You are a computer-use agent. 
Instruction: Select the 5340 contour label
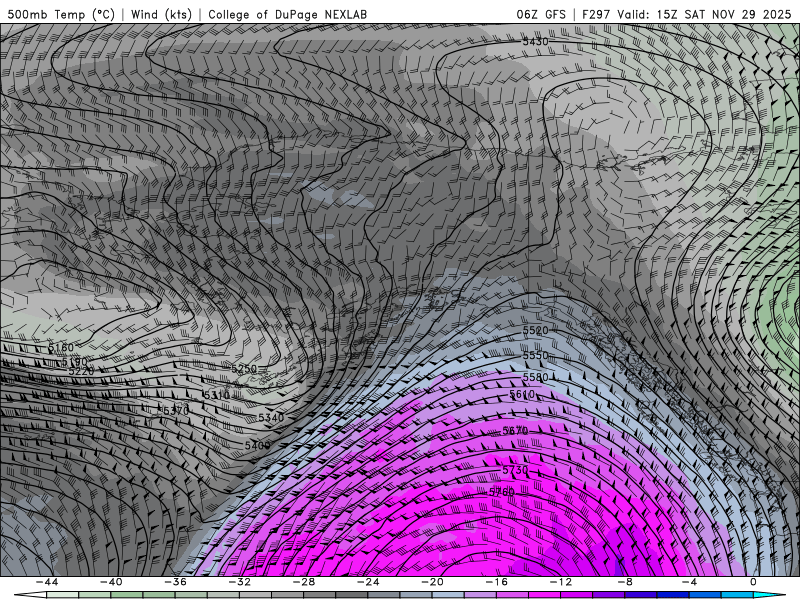[x=271, y=418]
